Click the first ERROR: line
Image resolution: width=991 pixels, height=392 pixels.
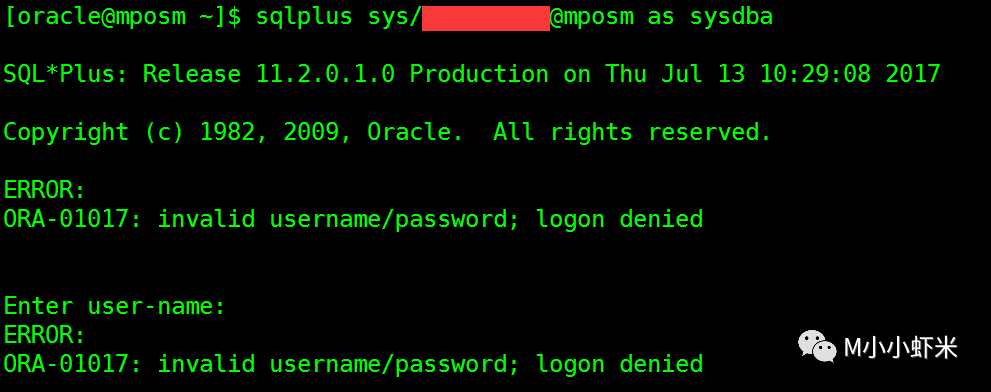tap(44, 190)
